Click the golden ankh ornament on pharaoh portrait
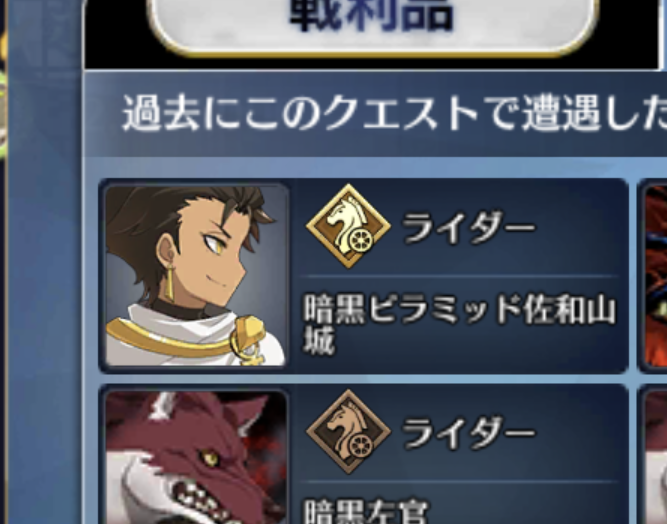 [249, 340]
